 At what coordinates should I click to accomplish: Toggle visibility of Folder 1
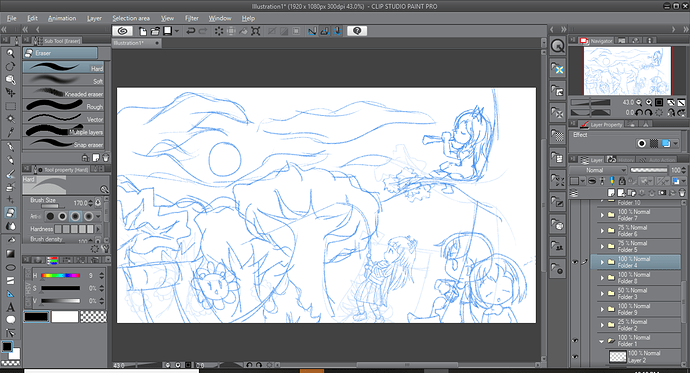click(x=575, y=340)
